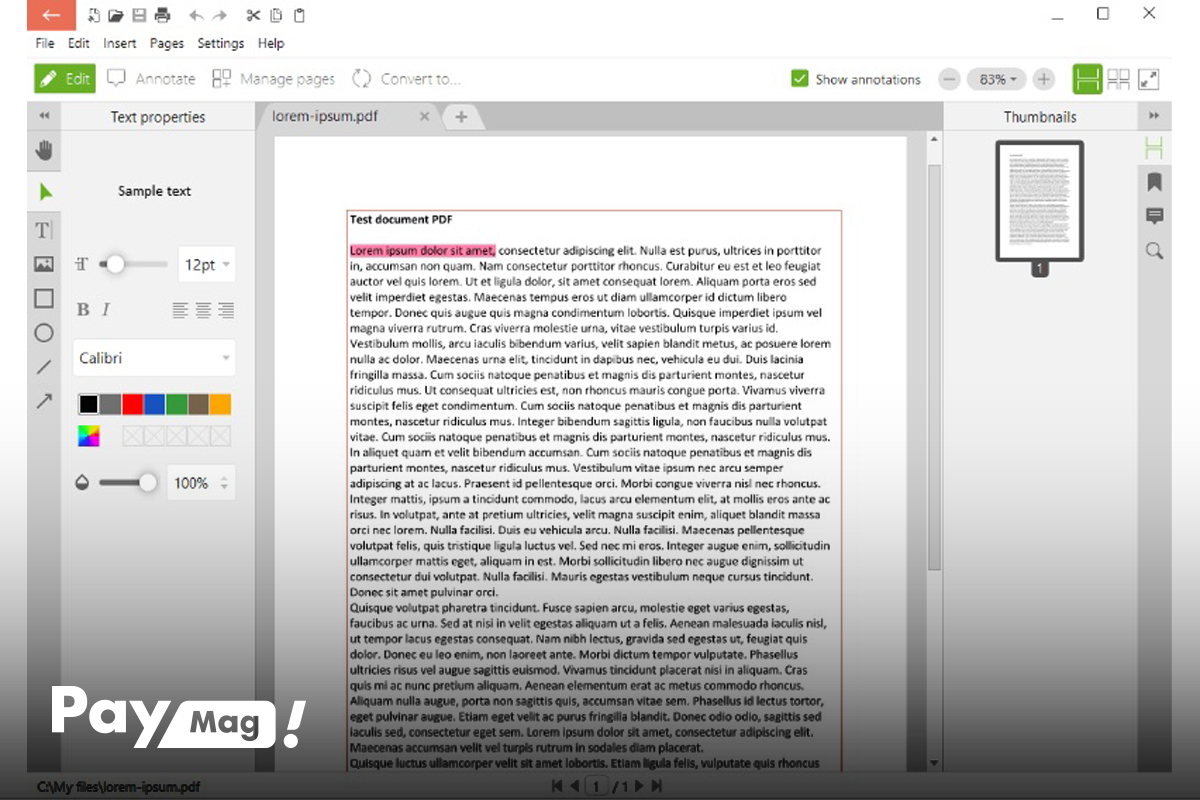The width and height of the screenshot is (1200, 800).
Task: Open the Bookmarks panel icon
Action: 1154,182
